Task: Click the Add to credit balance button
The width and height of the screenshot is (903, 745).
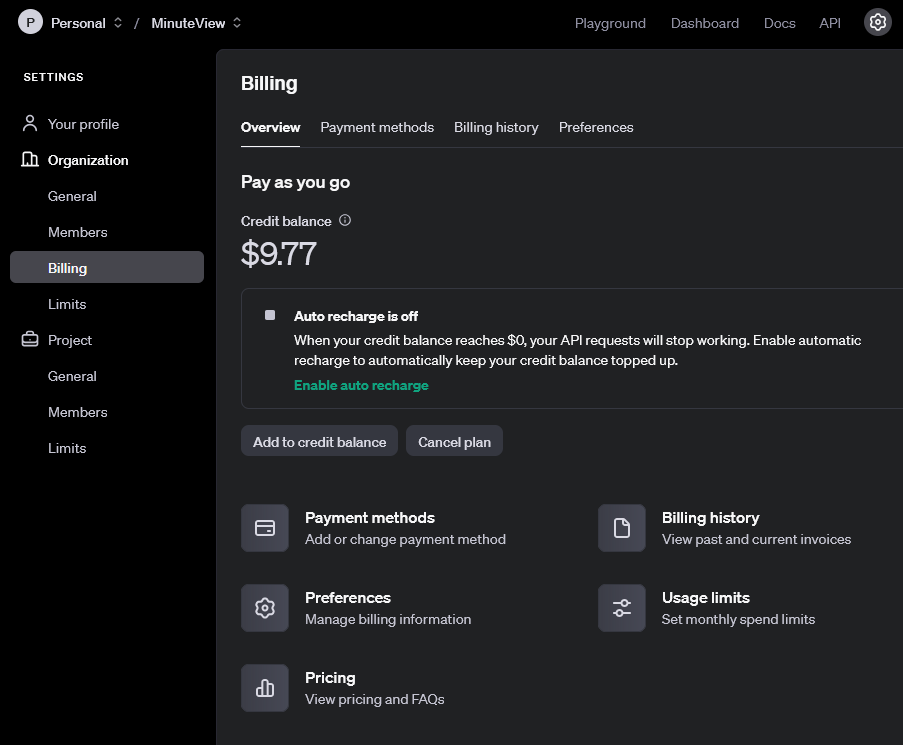Action: pos(319,440)
